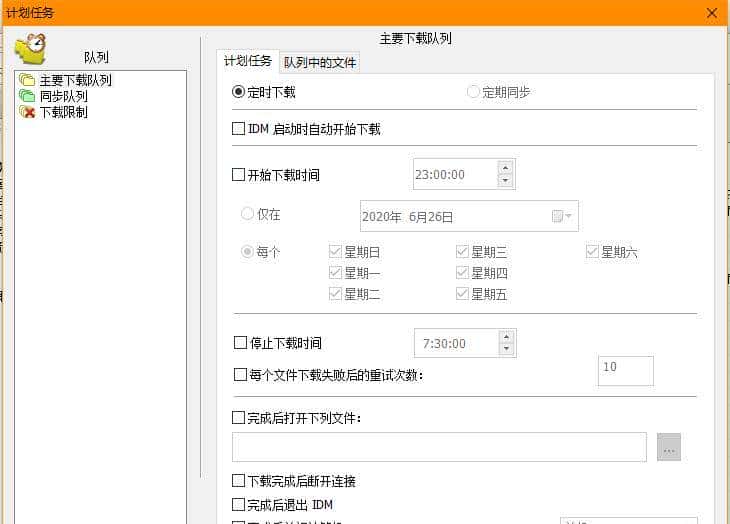The height and width of the screenshot is (524, 730).
Task: Click the browse button with ellipsis
Action: pyautogui.click(x=669, y=447)
